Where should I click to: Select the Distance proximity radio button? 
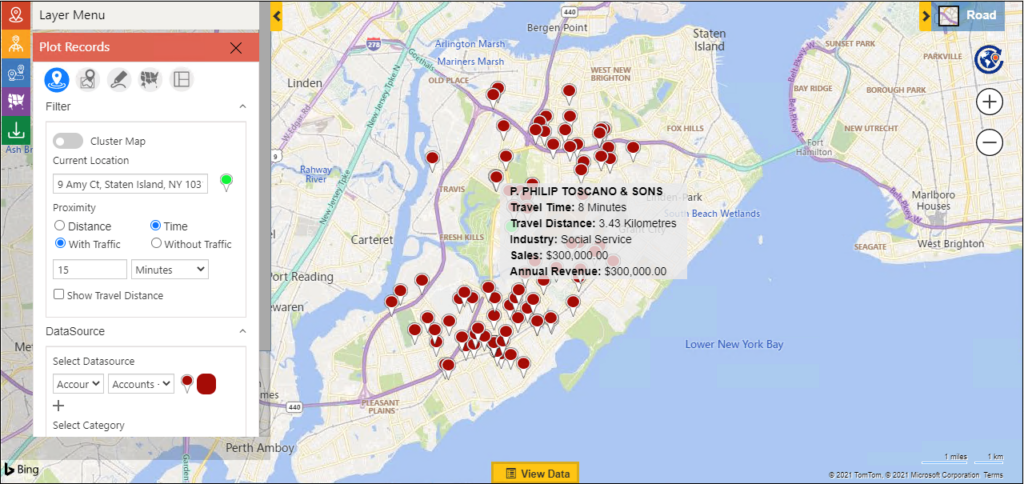(x=60, y=226)
